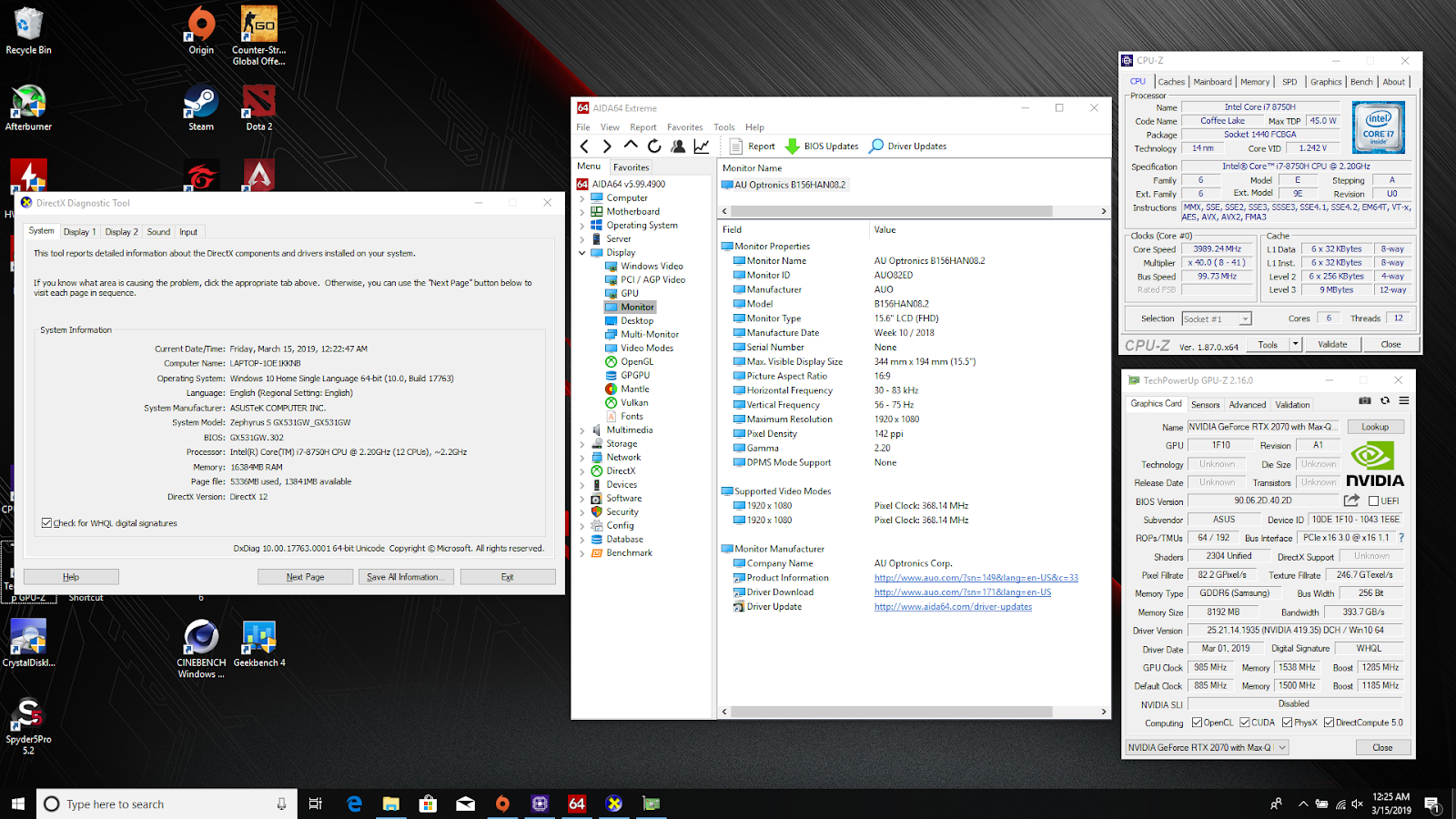1456x819 pixels.
Task: Toggle the PhysX checkbox in GPU-Z
Action: coord(1287,723)
